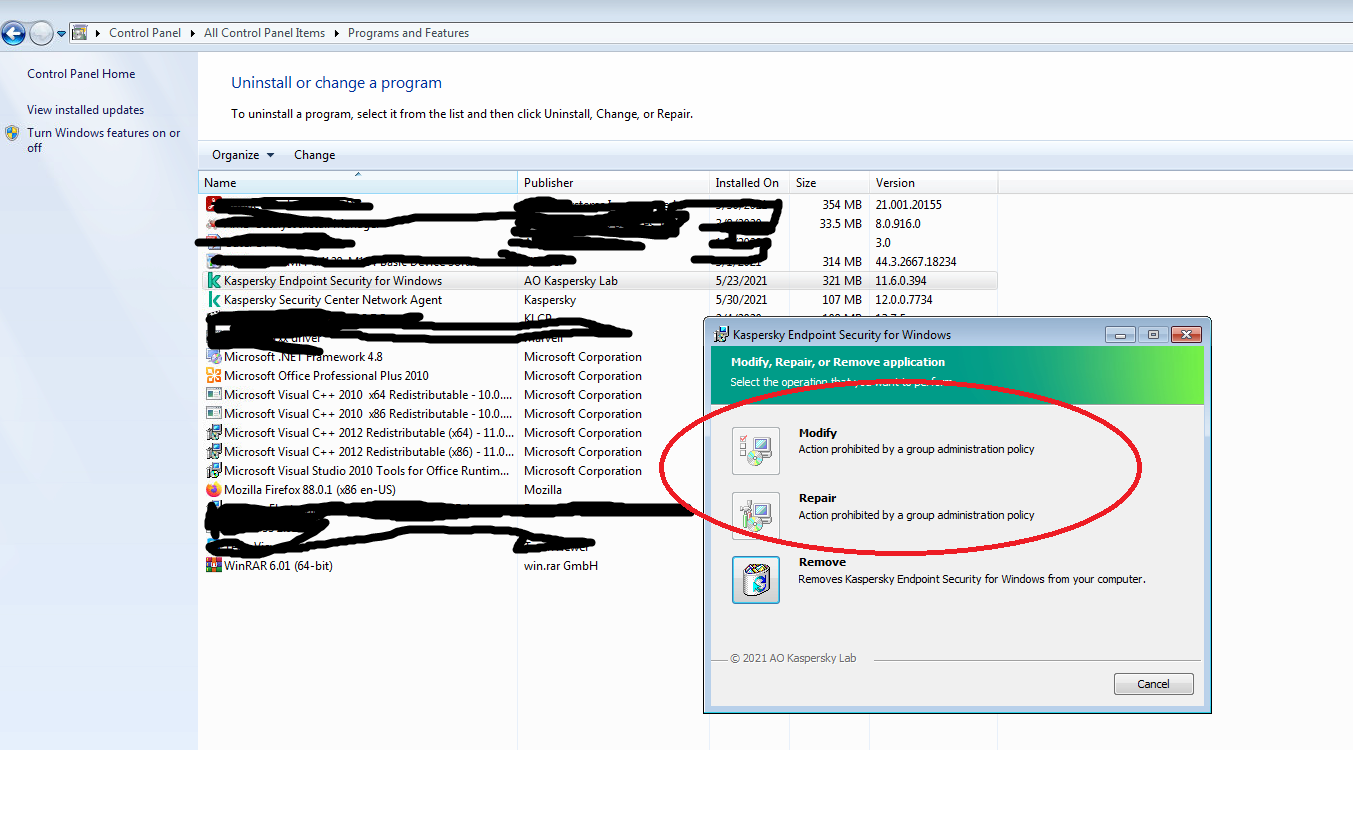The height and width of the screenshot is (813, 1353).
Task: Open View installed updates link
Action: [x=86, y=110]
